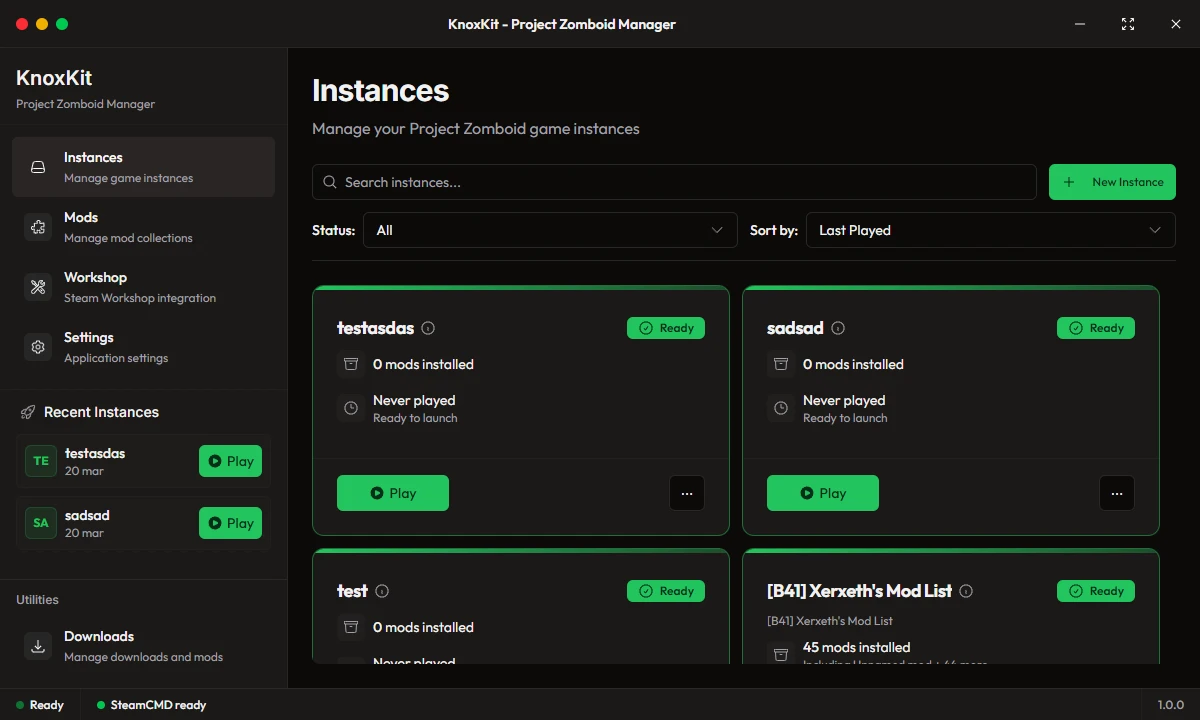Click the Utilities section label
Image resolution: width=1200 pixels, height=720 pixels.
point(37,600)
